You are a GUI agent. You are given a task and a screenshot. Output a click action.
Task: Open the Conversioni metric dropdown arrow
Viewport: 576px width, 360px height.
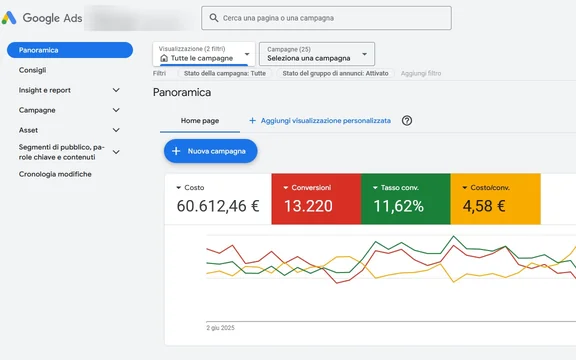[286, 188]
